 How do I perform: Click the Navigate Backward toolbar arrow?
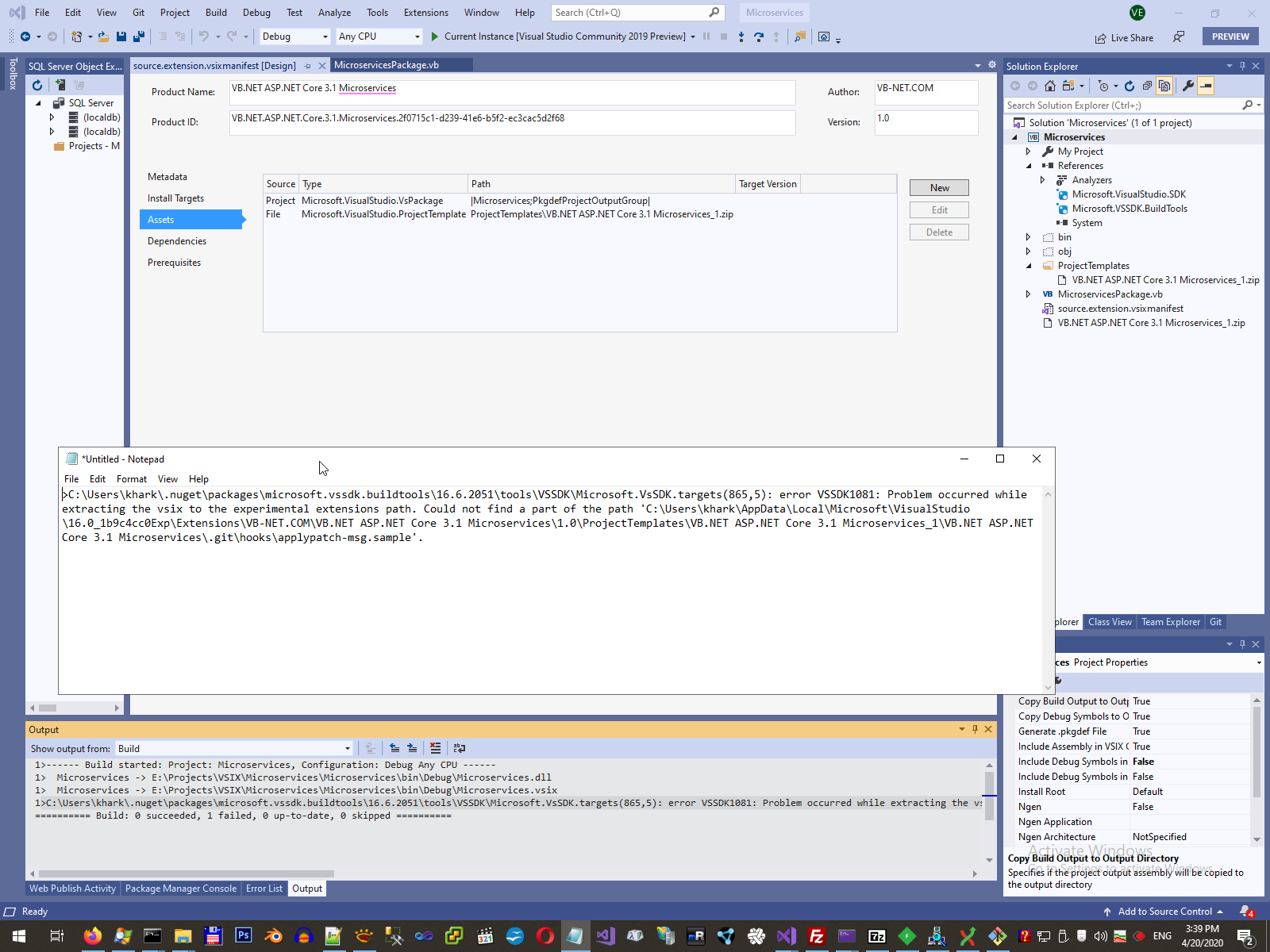[25, 36]
